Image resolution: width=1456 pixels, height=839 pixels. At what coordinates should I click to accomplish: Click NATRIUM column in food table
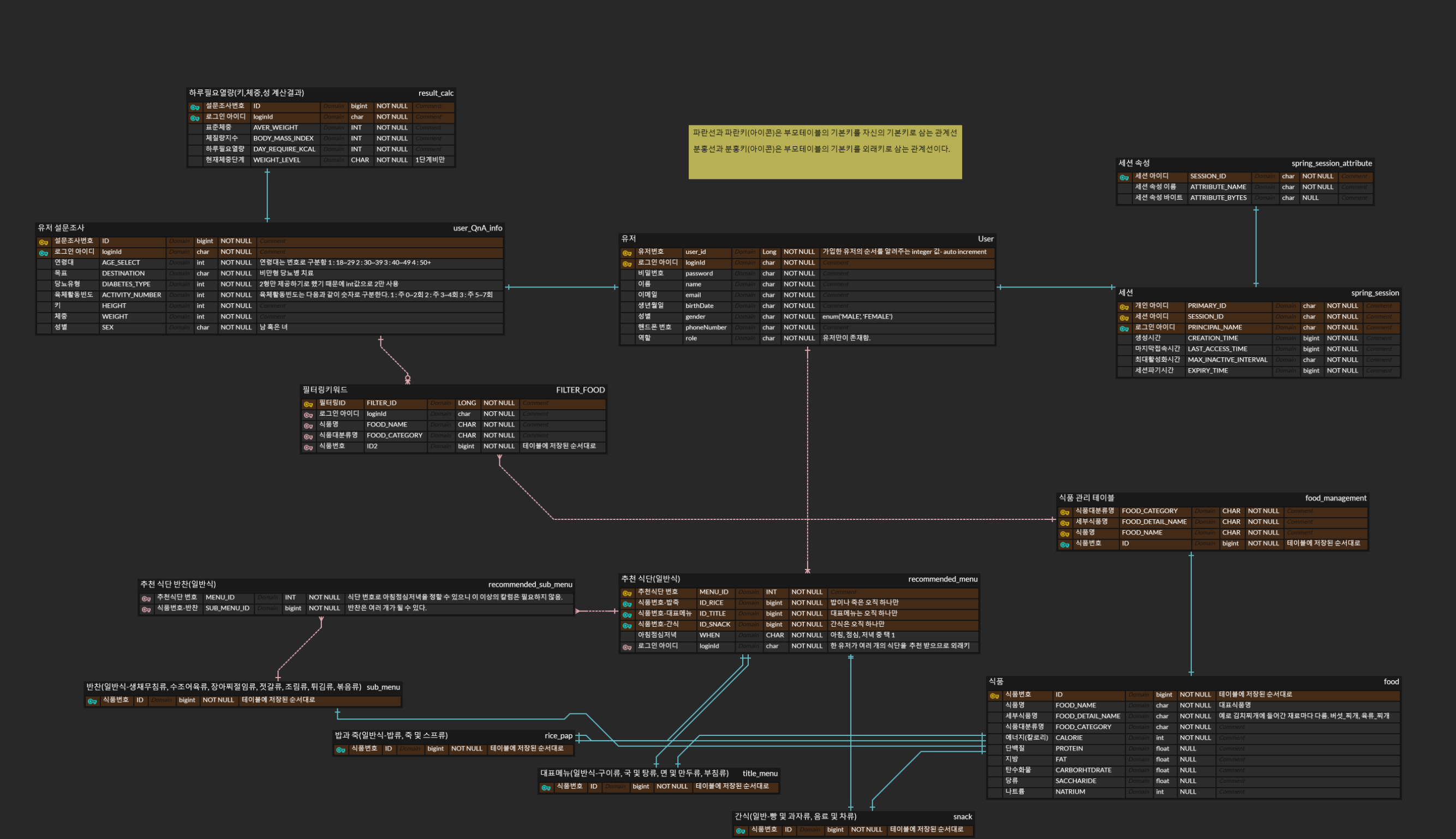(1069, 792)
